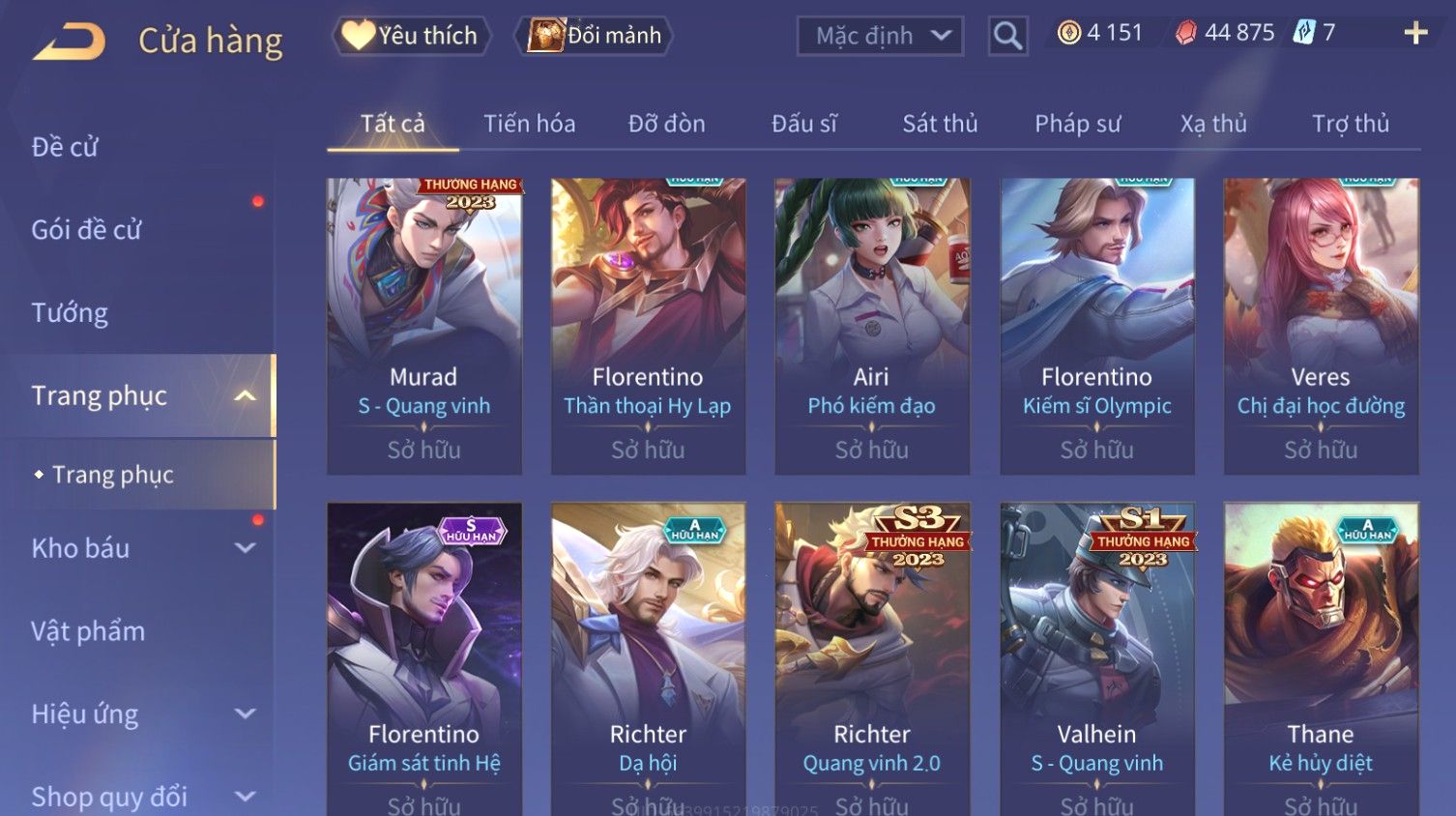Open the Gói đề cử menu
Screen dimensions: 1456x816
(x=86, y=230)
